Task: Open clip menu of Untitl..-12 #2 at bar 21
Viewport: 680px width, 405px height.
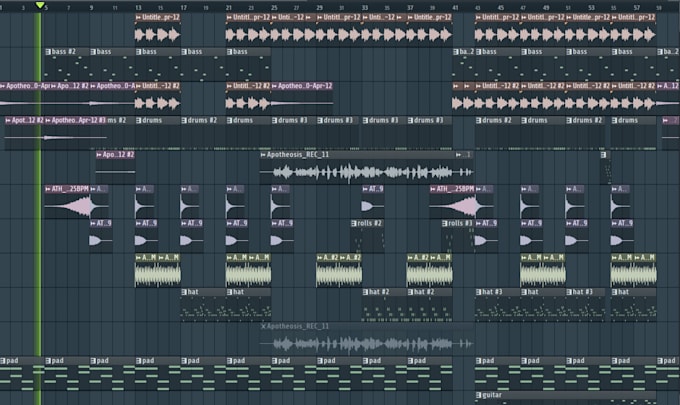Action: click(229, 86)
